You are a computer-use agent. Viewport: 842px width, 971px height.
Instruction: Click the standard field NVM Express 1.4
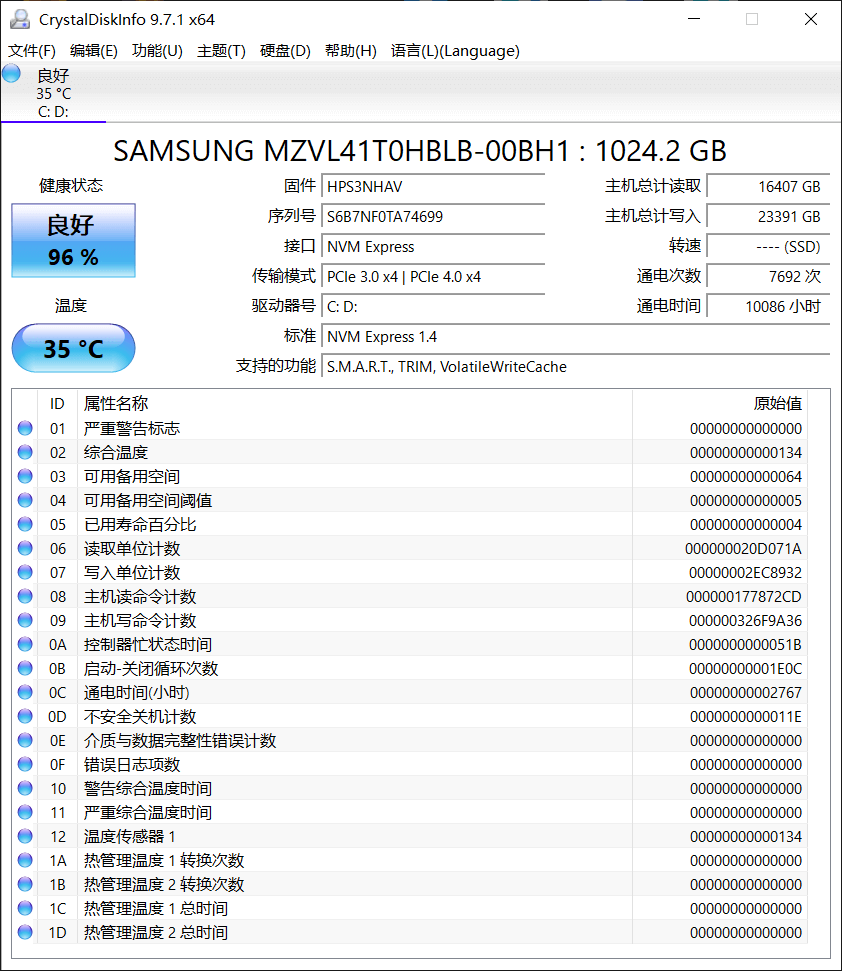(576, 337)
